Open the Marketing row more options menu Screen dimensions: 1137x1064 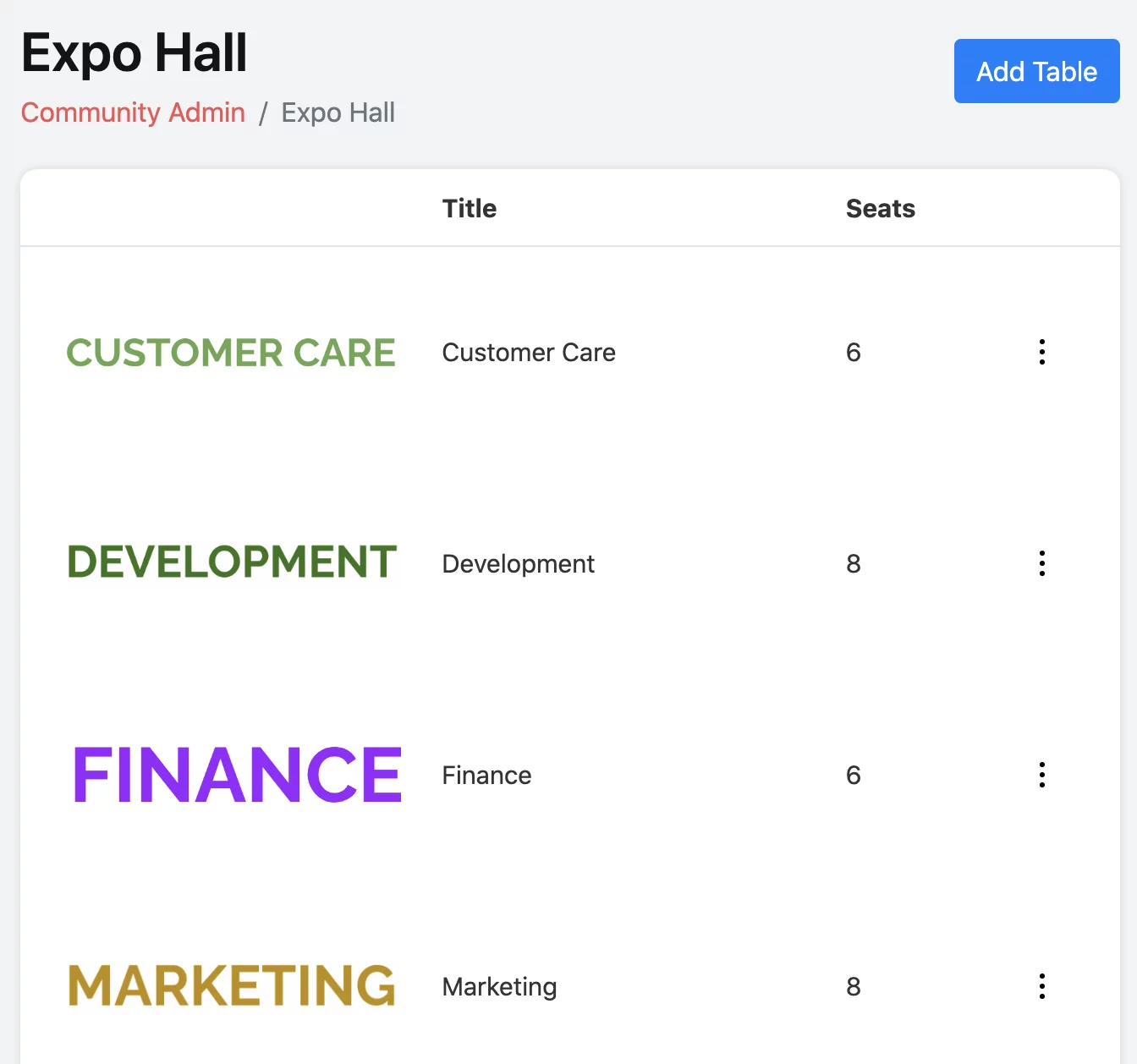[x=1041, y=986]
